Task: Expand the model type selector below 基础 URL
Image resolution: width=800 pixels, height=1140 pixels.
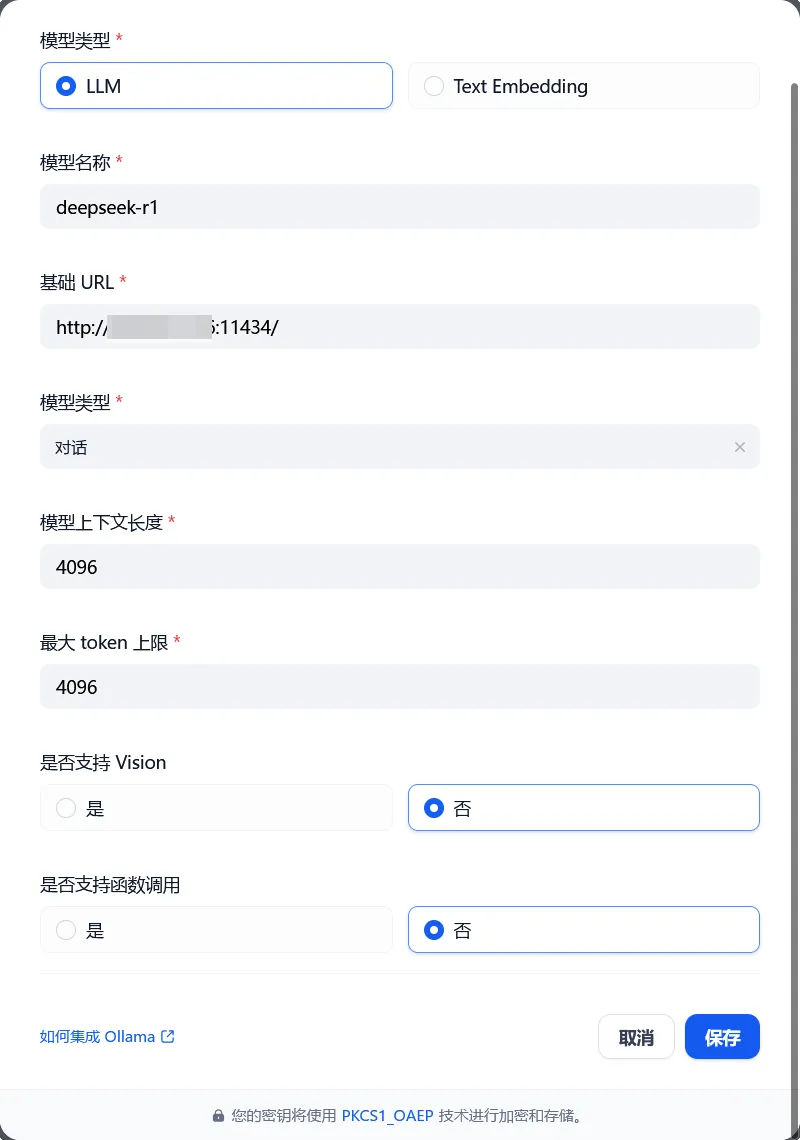Action: click(400, 447)
